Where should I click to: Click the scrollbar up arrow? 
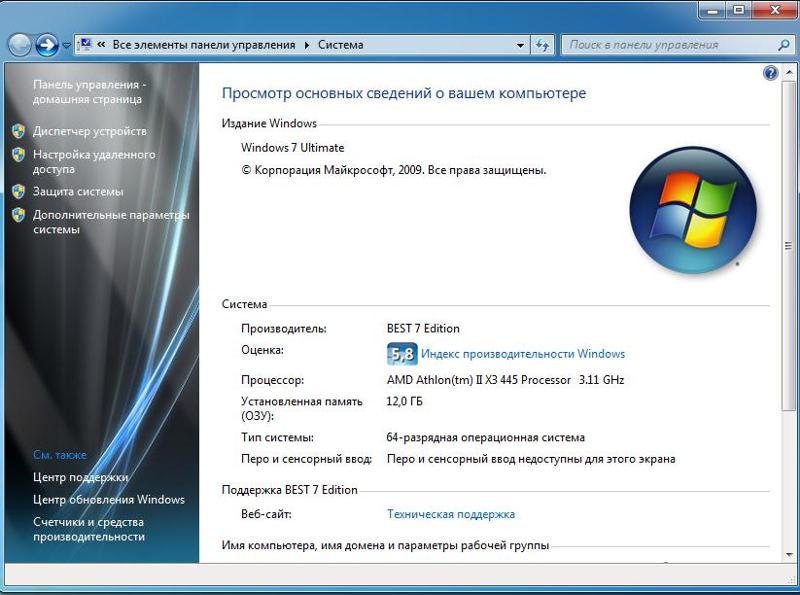[789, 73]
